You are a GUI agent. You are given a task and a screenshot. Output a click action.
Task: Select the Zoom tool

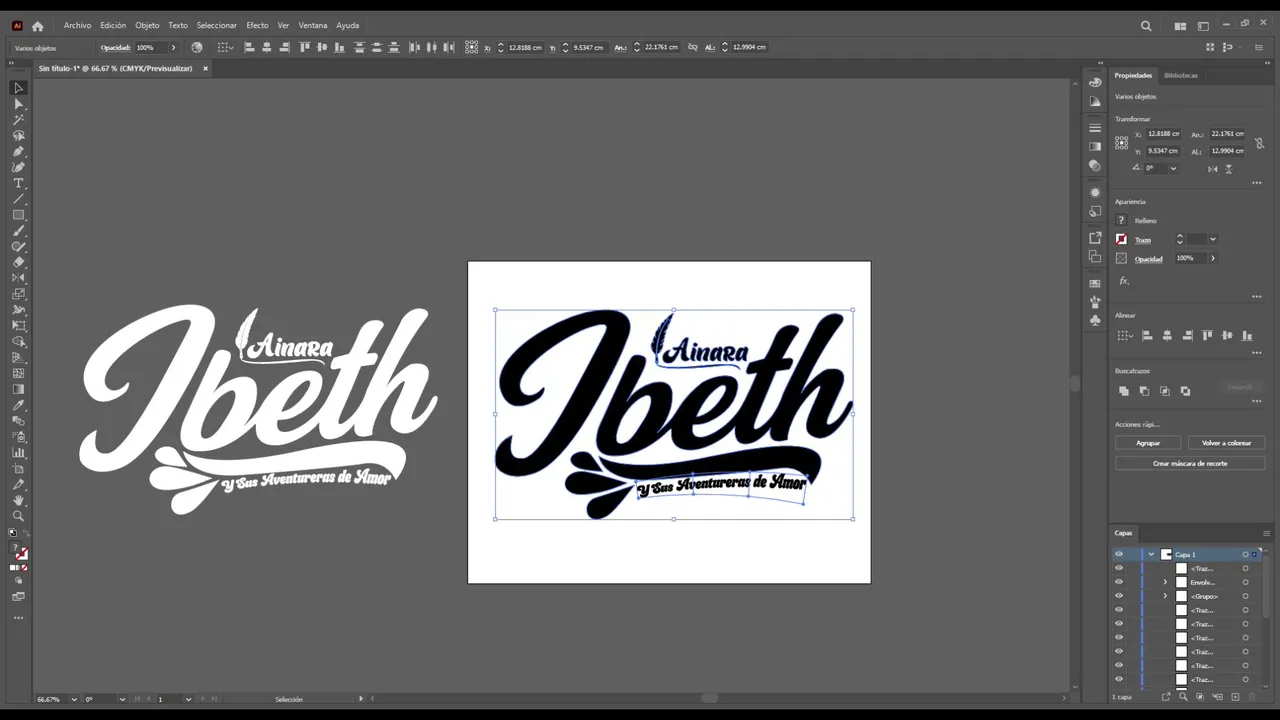click(18, 516)
